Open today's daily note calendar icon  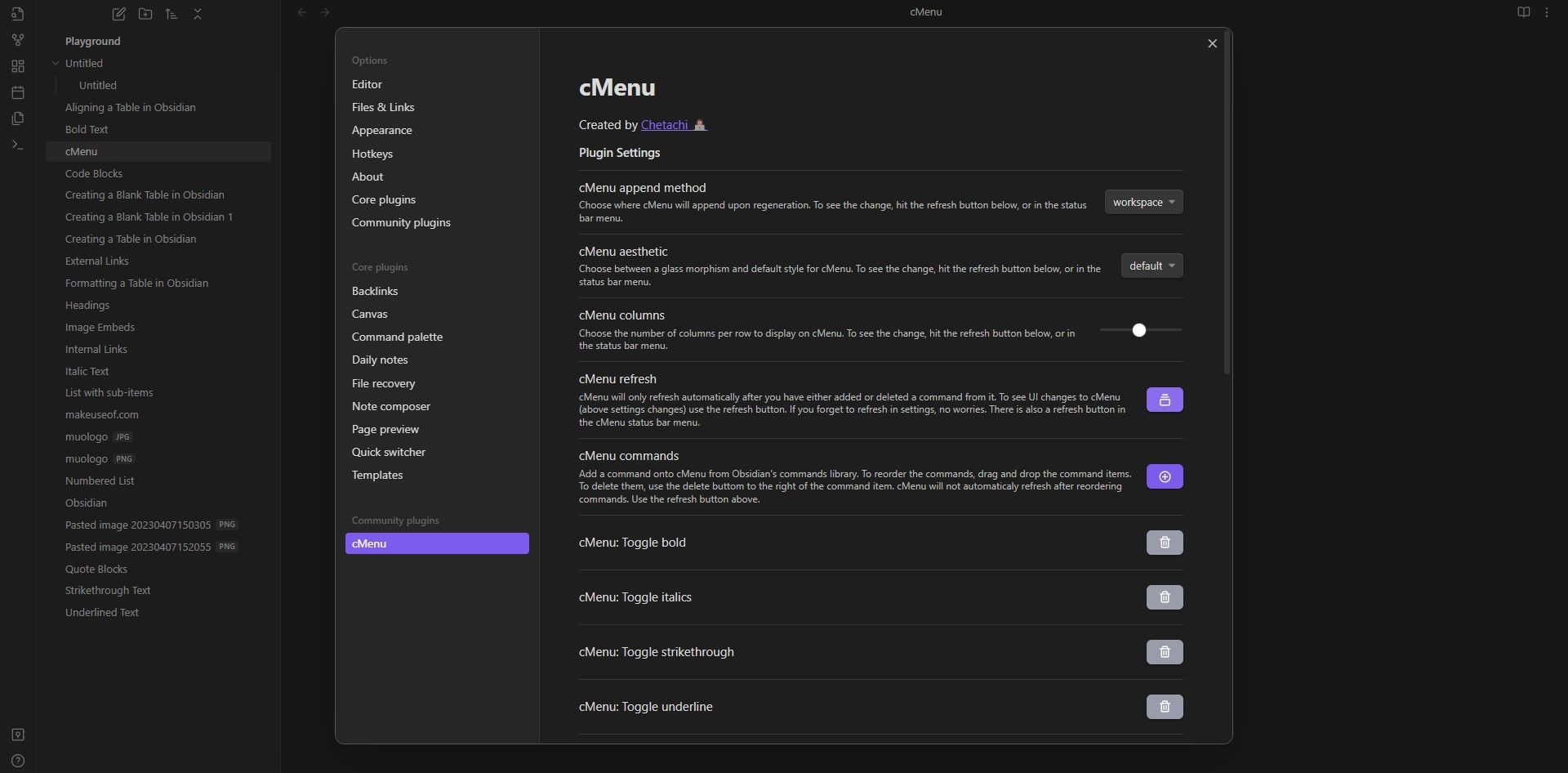point(18,92)
